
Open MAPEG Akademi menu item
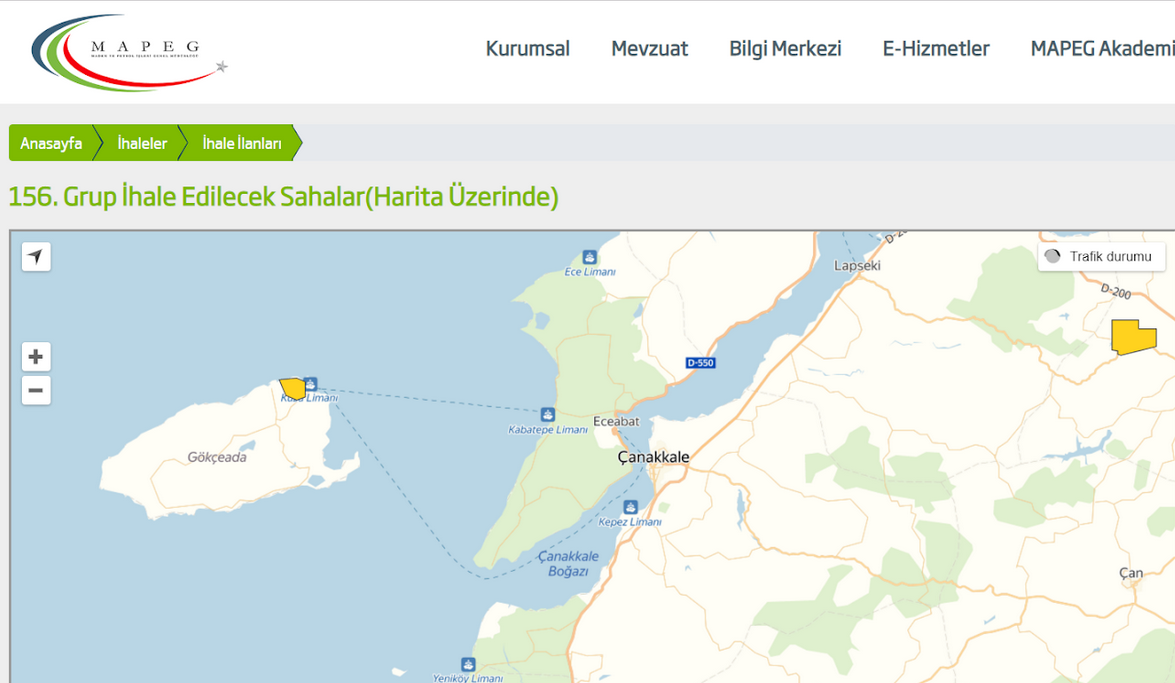[1102, 49]
